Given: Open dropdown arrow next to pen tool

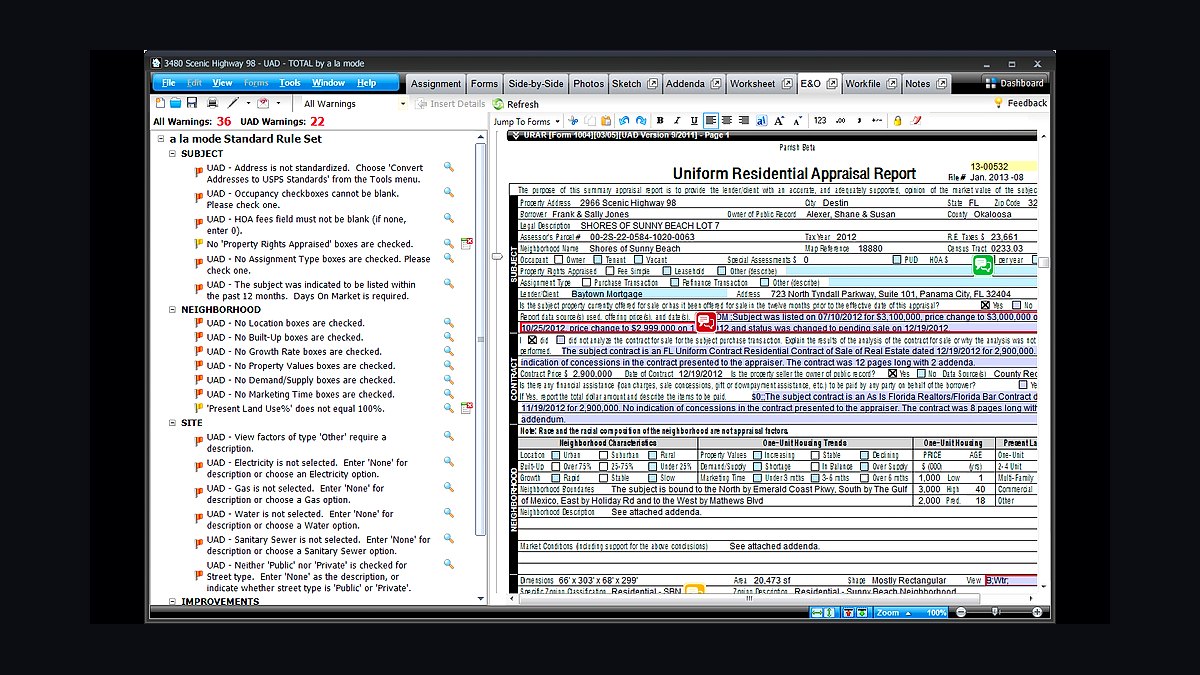Looking at the screenshot, I should click(x=248, y=103).
